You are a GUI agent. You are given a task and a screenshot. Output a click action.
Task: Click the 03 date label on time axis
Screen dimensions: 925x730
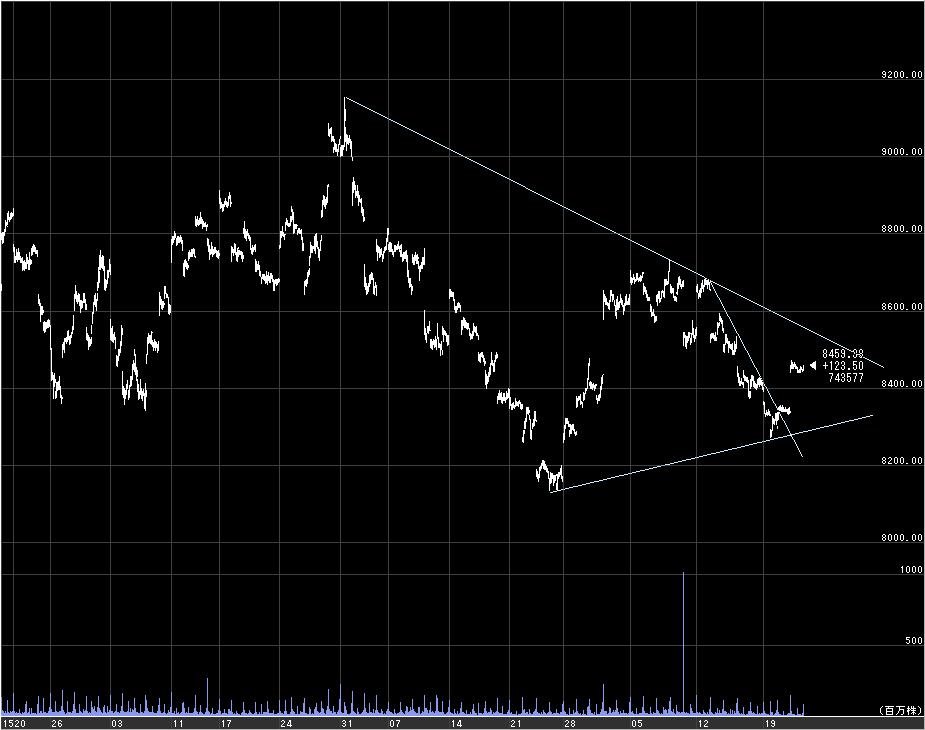coord(117,724)
